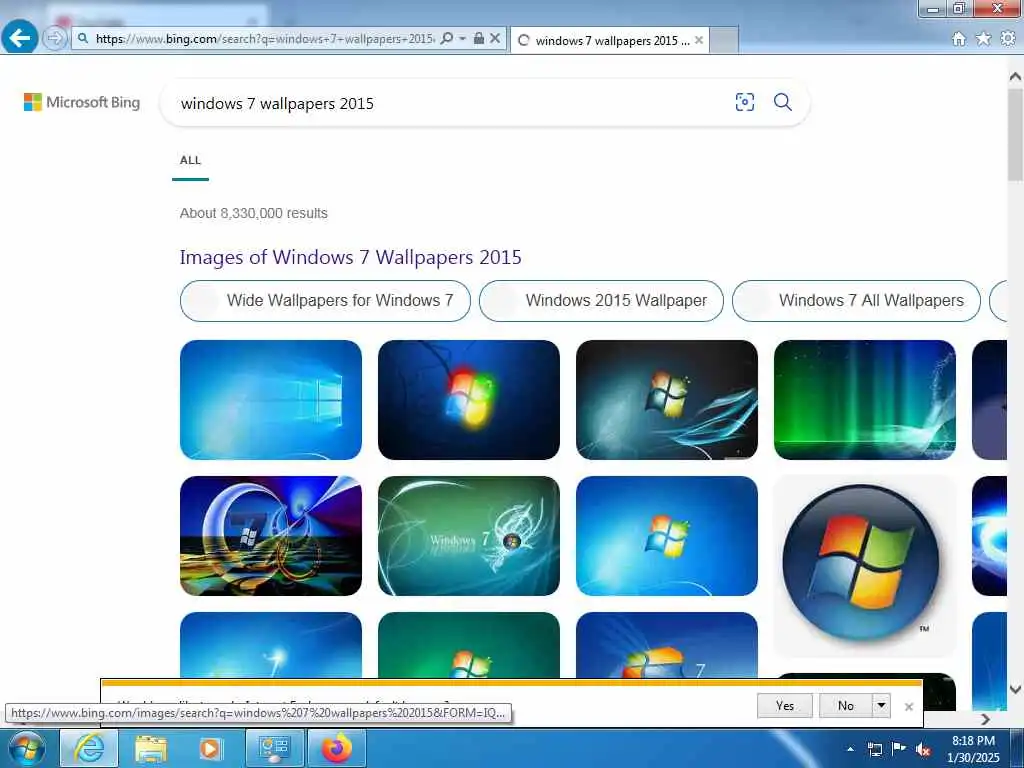The image size is (1024, 768).
Task: Open the abstract colorful '7' swirl wallpaper
Action: pyautogui.click(x=271, y=536)
